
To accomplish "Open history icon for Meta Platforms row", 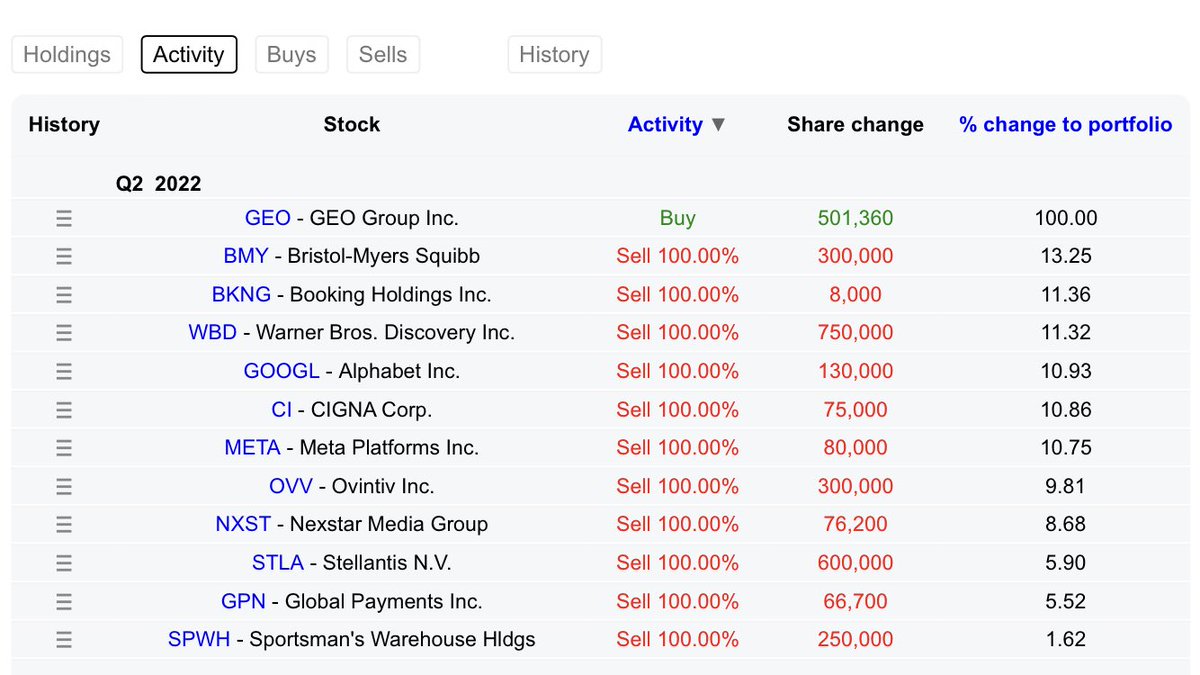I will (64, 448).
